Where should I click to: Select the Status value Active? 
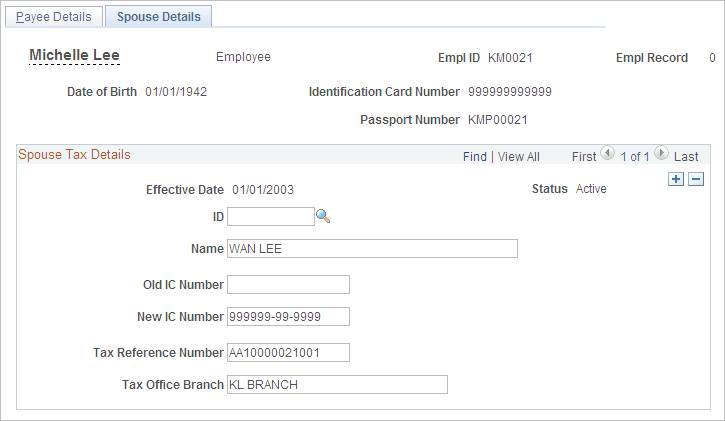[x=591, y=189]
